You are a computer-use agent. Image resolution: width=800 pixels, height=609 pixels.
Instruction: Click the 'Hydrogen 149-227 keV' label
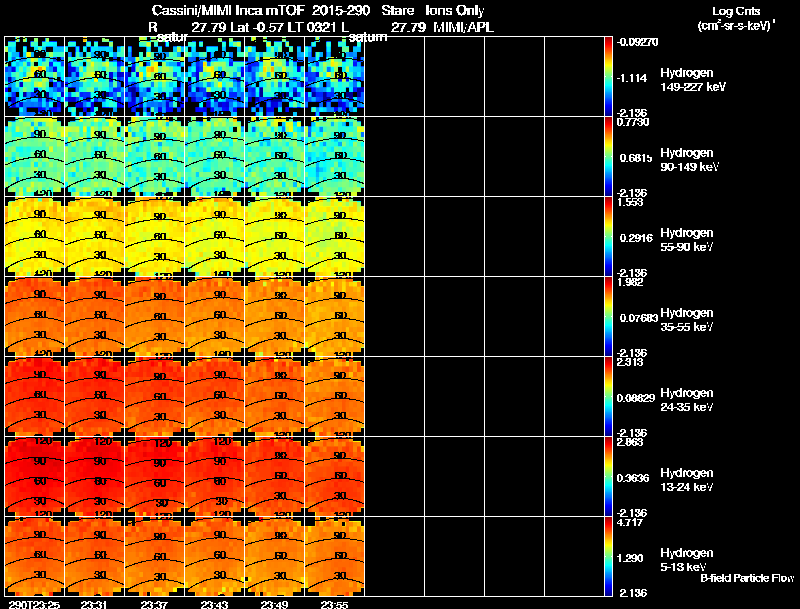(x=693, y=80)
